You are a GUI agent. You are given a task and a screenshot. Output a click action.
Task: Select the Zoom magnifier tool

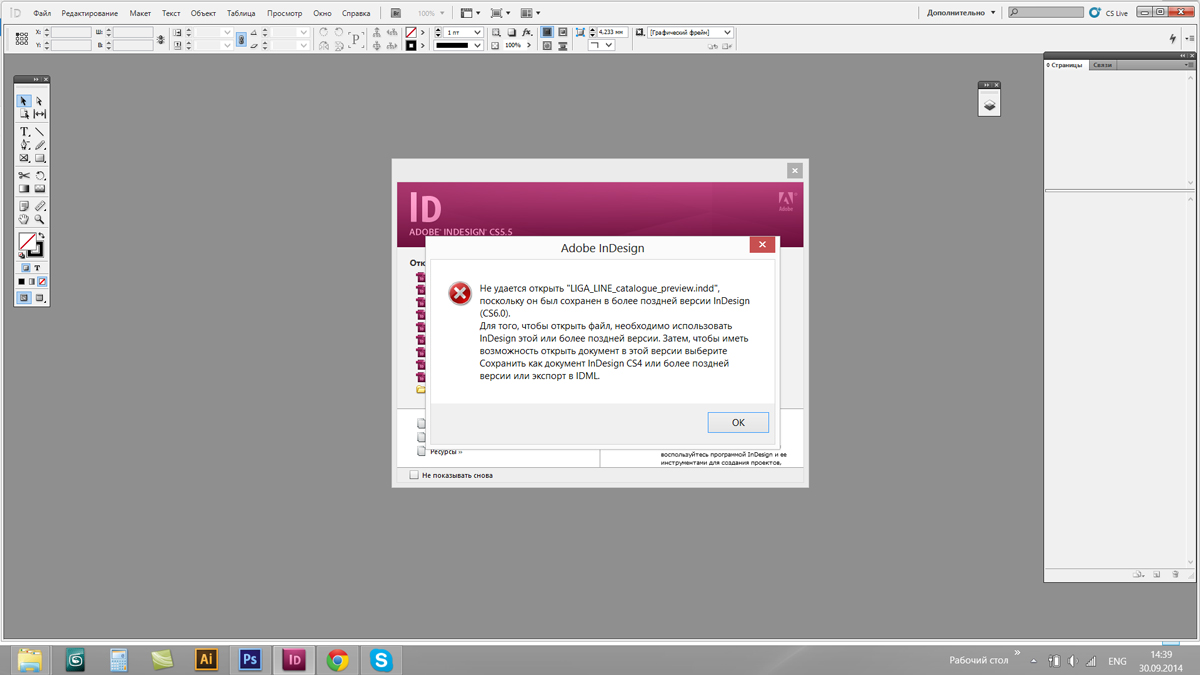point(40,219)
